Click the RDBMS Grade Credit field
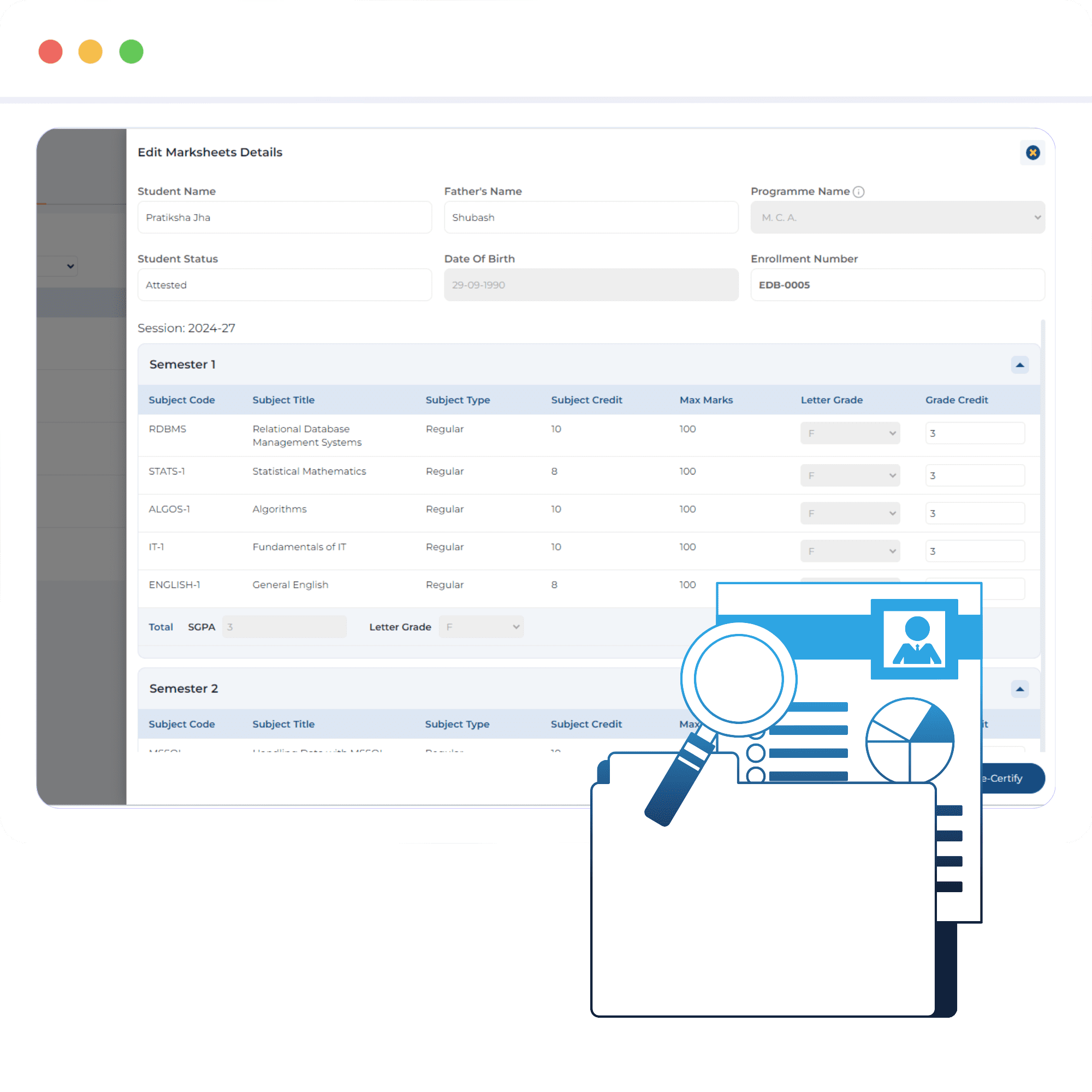1092x1092 pixels. pos(975,434)
